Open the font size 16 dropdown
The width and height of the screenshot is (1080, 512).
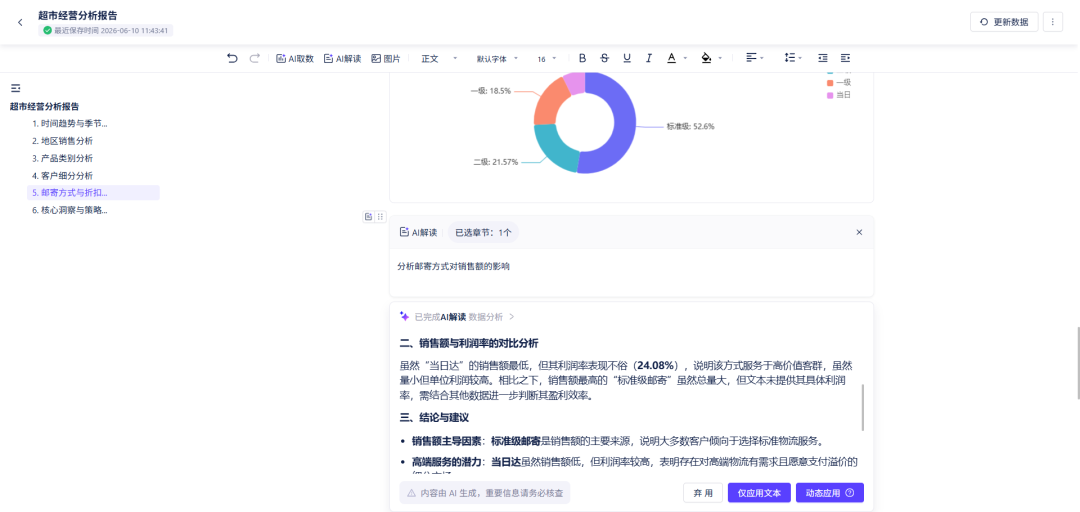[x=547, y=59]
